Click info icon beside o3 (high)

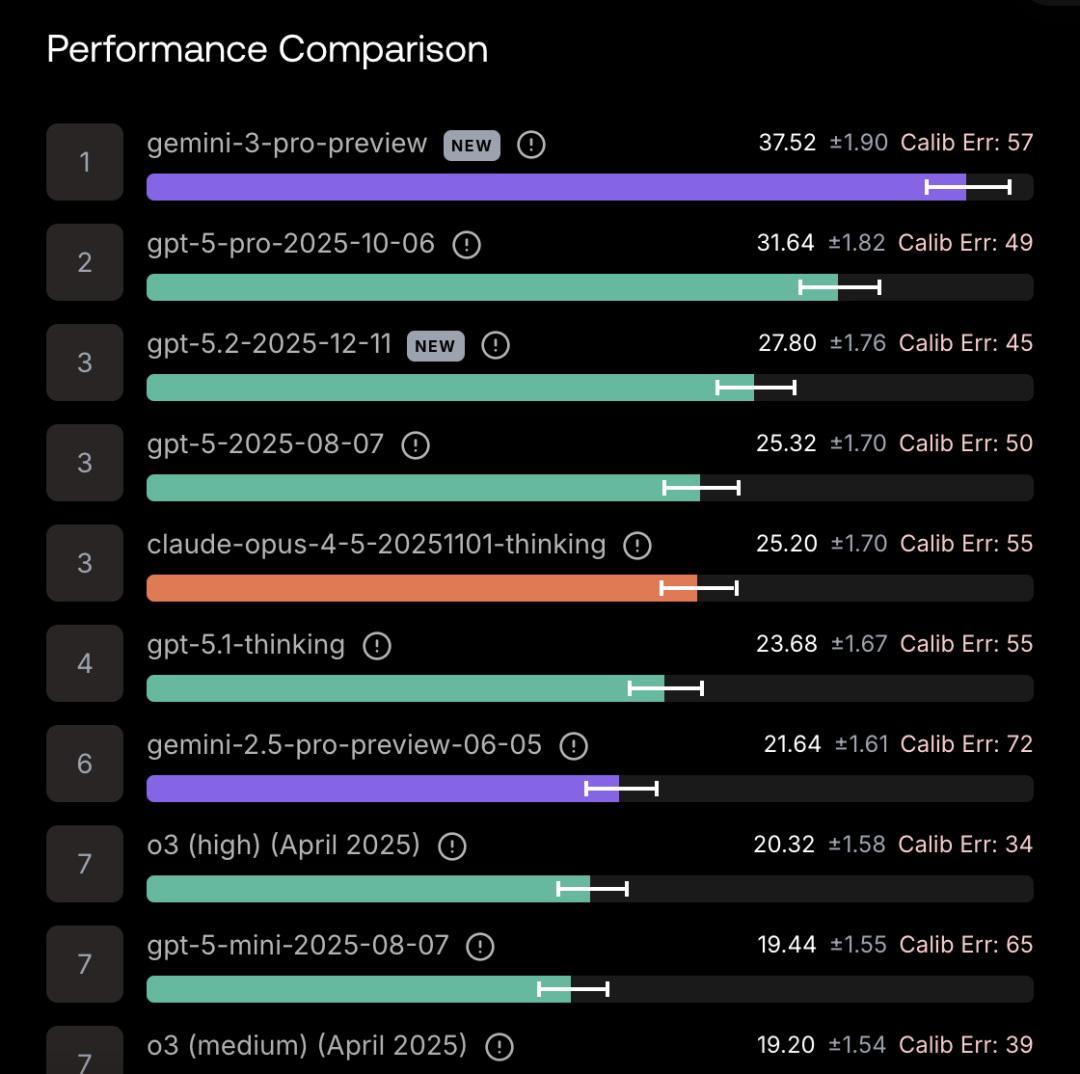(453, 846)
